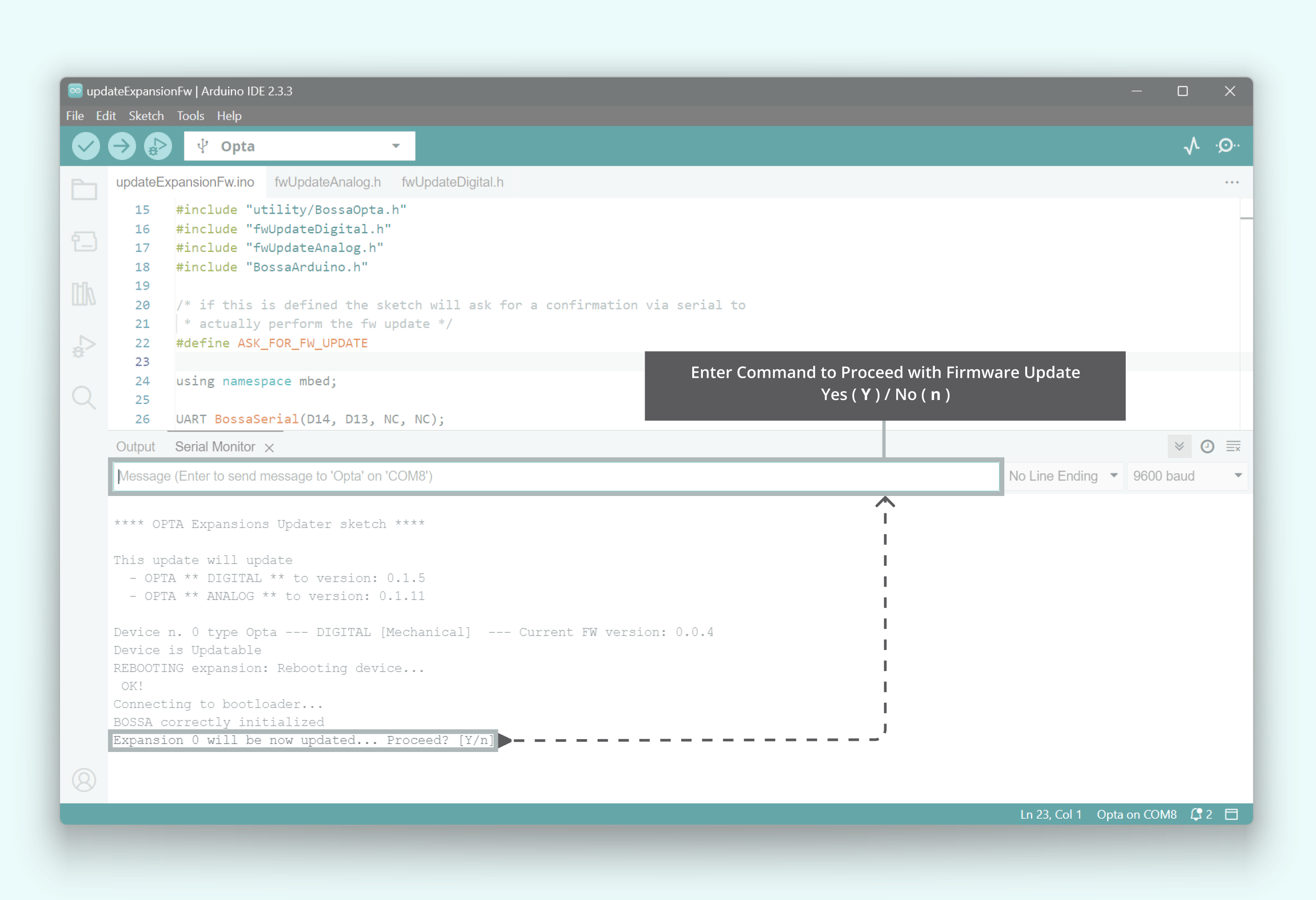Toggle timestamp display in the Serial Monitor
This screenshot has height=900, width=1316.
coord(1207,447)
